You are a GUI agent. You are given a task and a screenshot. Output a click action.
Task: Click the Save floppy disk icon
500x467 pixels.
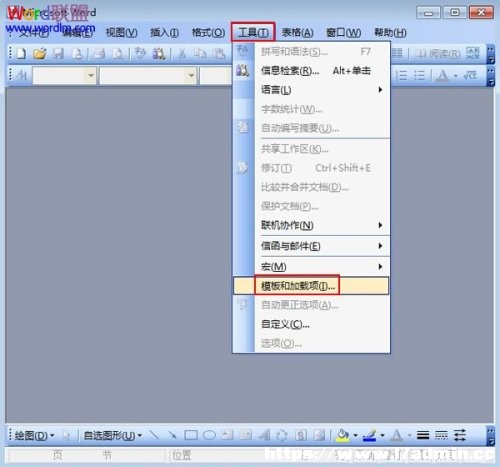[59, 53]
